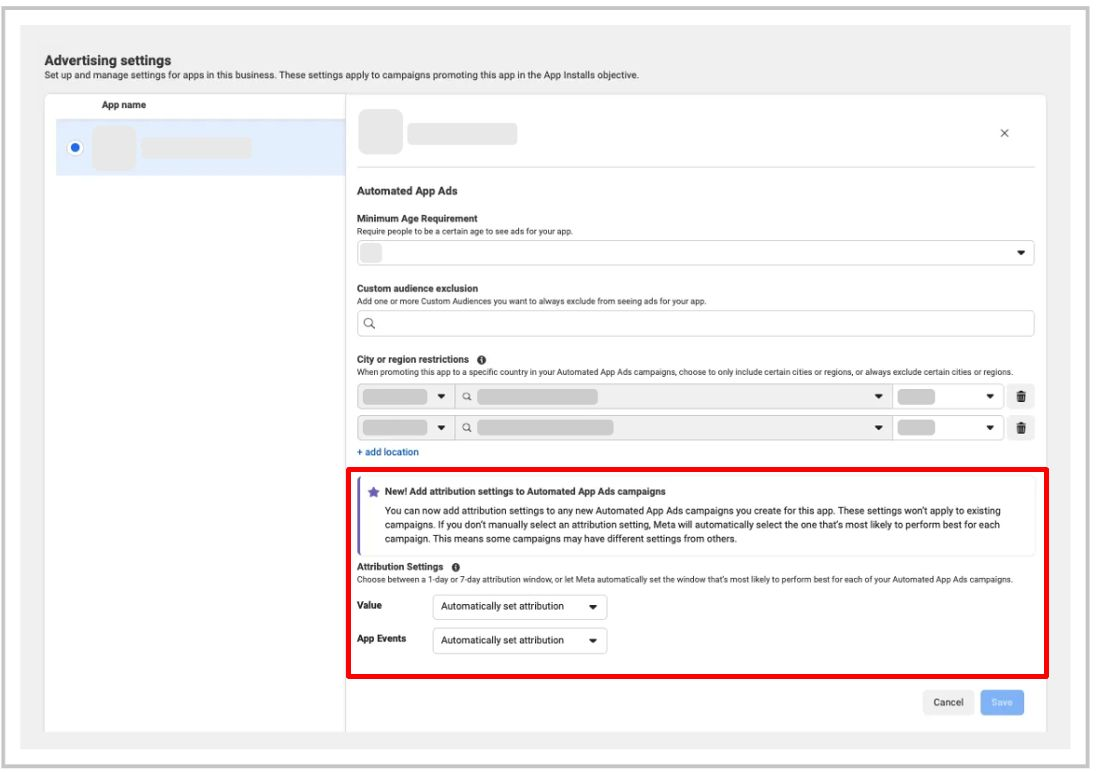Click the Cancel button
Screen dimensions: 1096x772
[x=948, y=702]
